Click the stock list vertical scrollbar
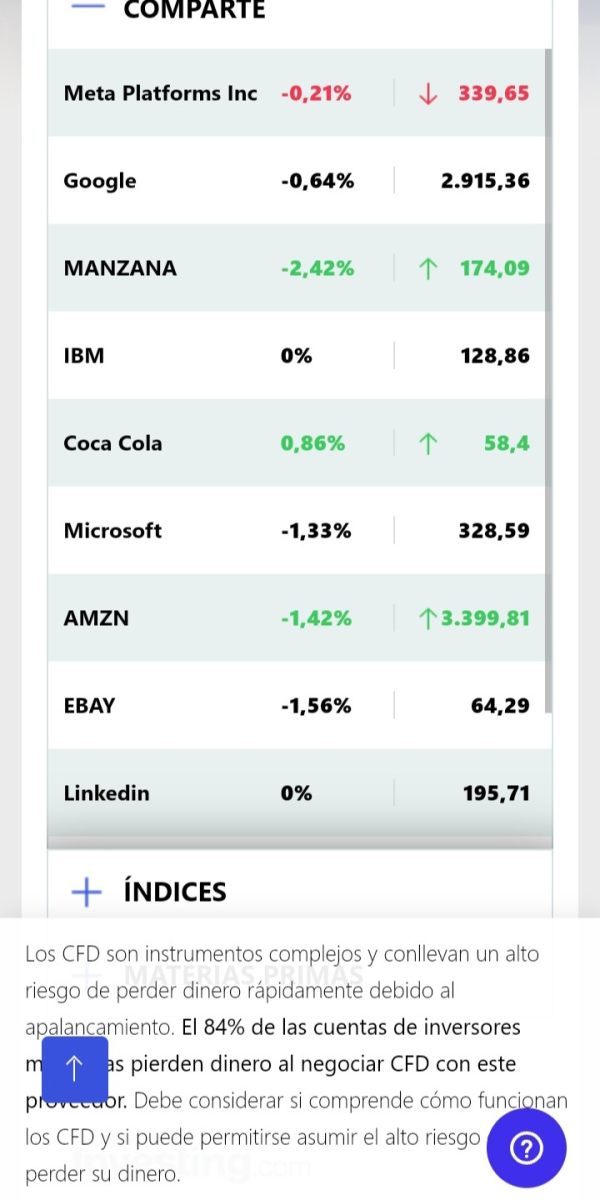600x1200 pixels. [x=548, y=380]
